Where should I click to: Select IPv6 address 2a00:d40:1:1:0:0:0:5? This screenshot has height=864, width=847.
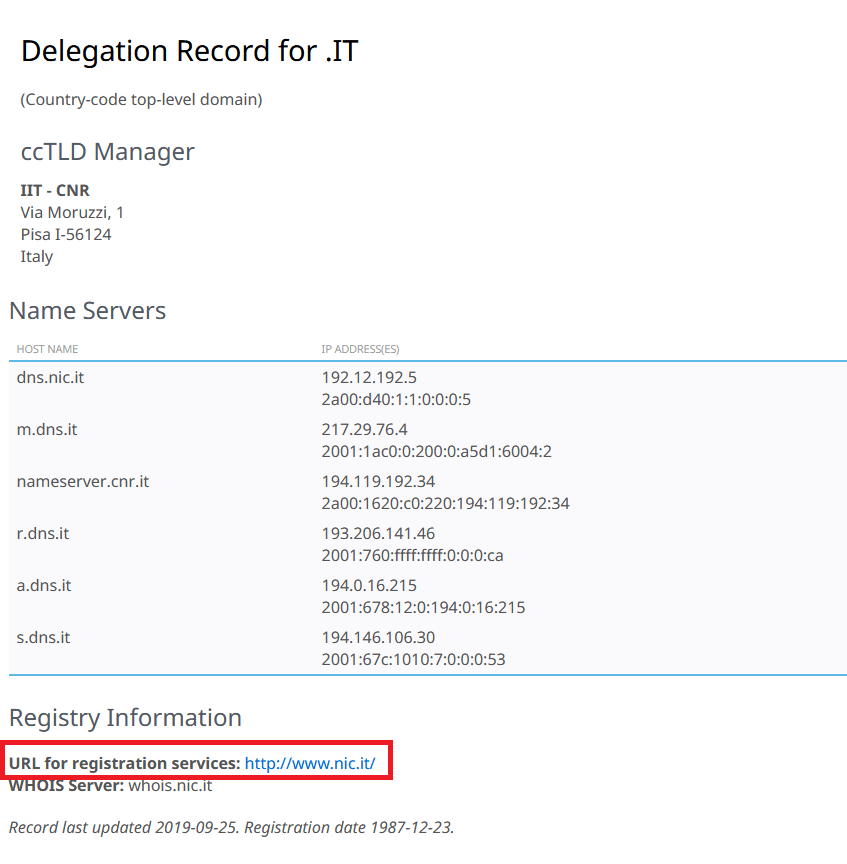pyautogui.click(x=396, y=399)
